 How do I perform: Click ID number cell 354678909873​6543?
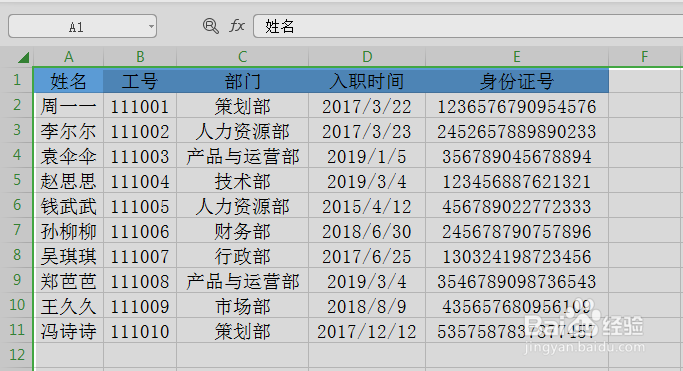(517, 281)
